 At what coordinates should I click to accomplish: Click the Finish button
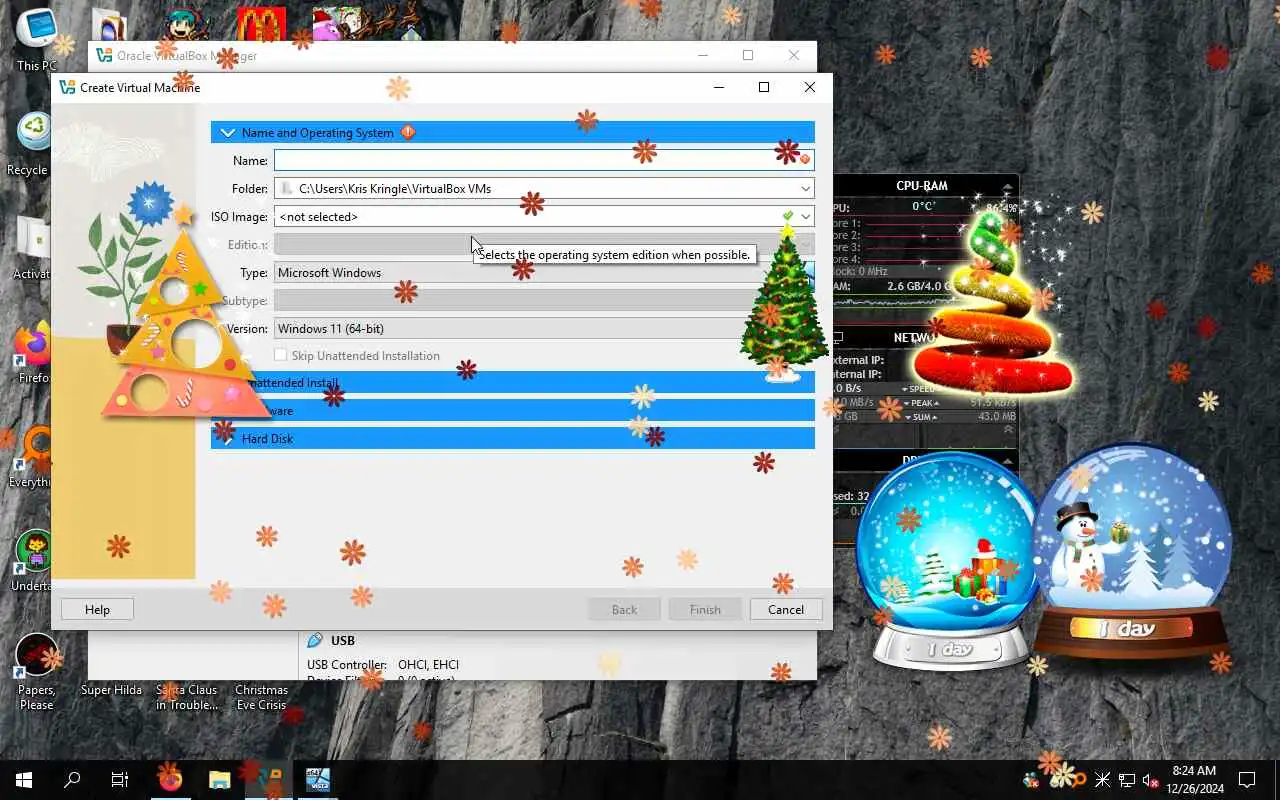705,609
